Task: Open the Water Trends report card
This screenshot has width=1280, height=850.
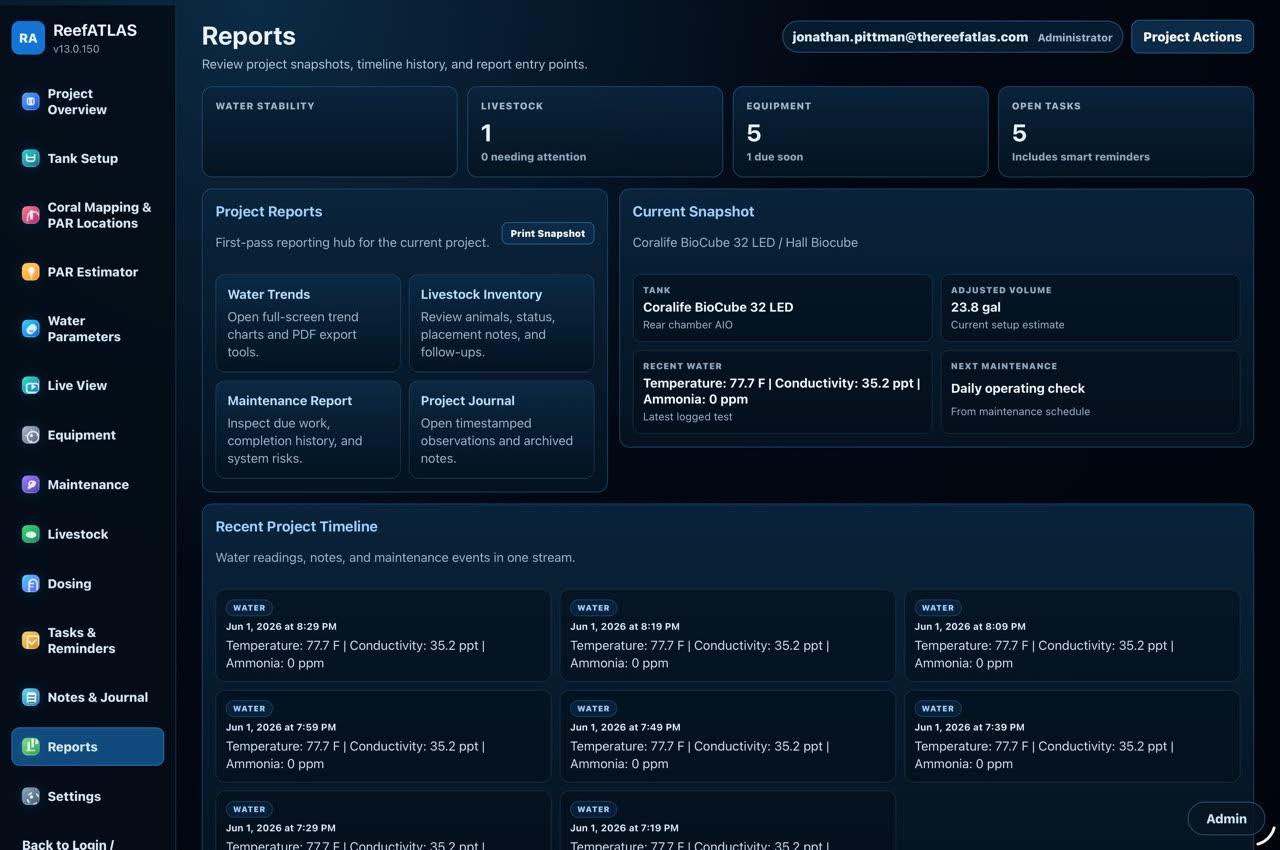Action: point(308,323)
